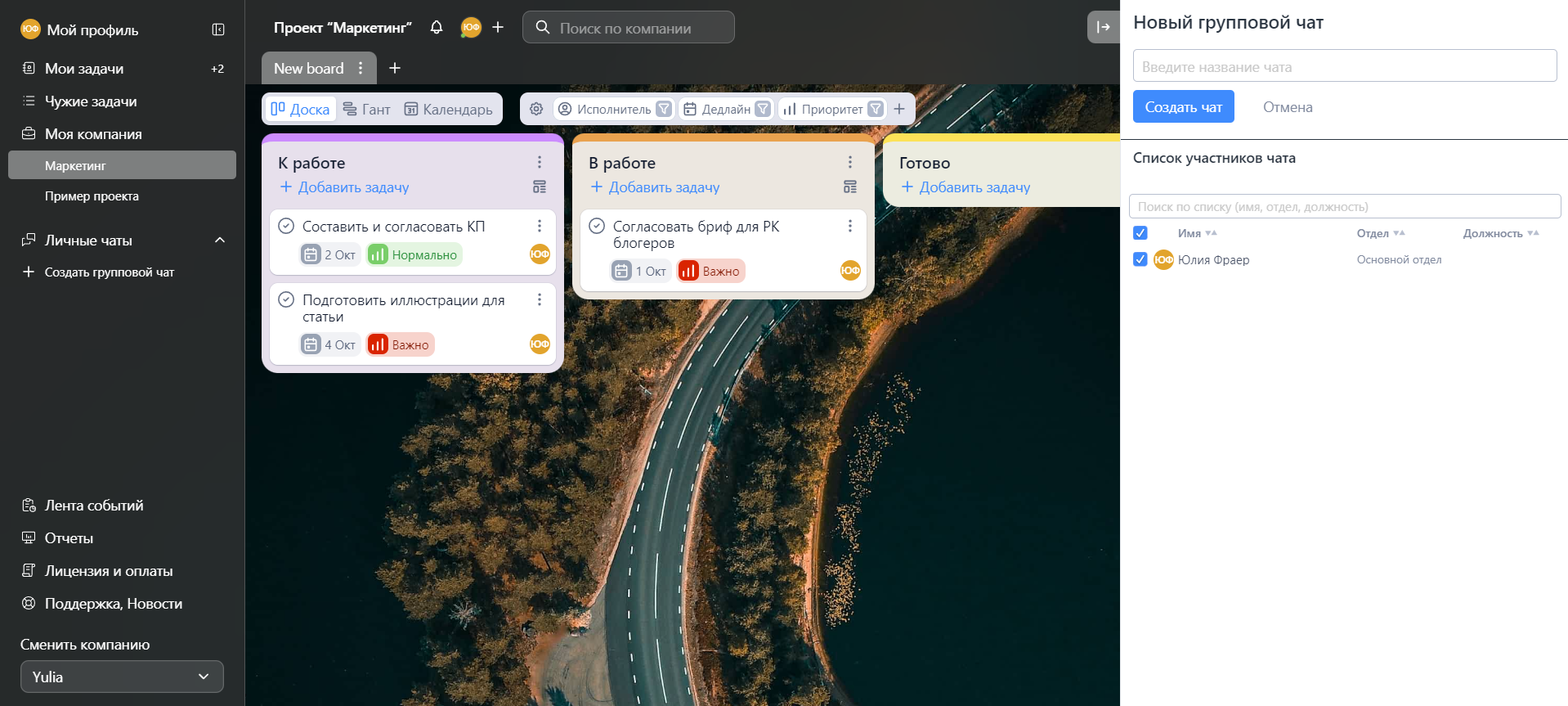Viewport: 1568px width, 706px height.
Task: Open menu for Составить и согласовать КП
Action: tap(540, 226)
